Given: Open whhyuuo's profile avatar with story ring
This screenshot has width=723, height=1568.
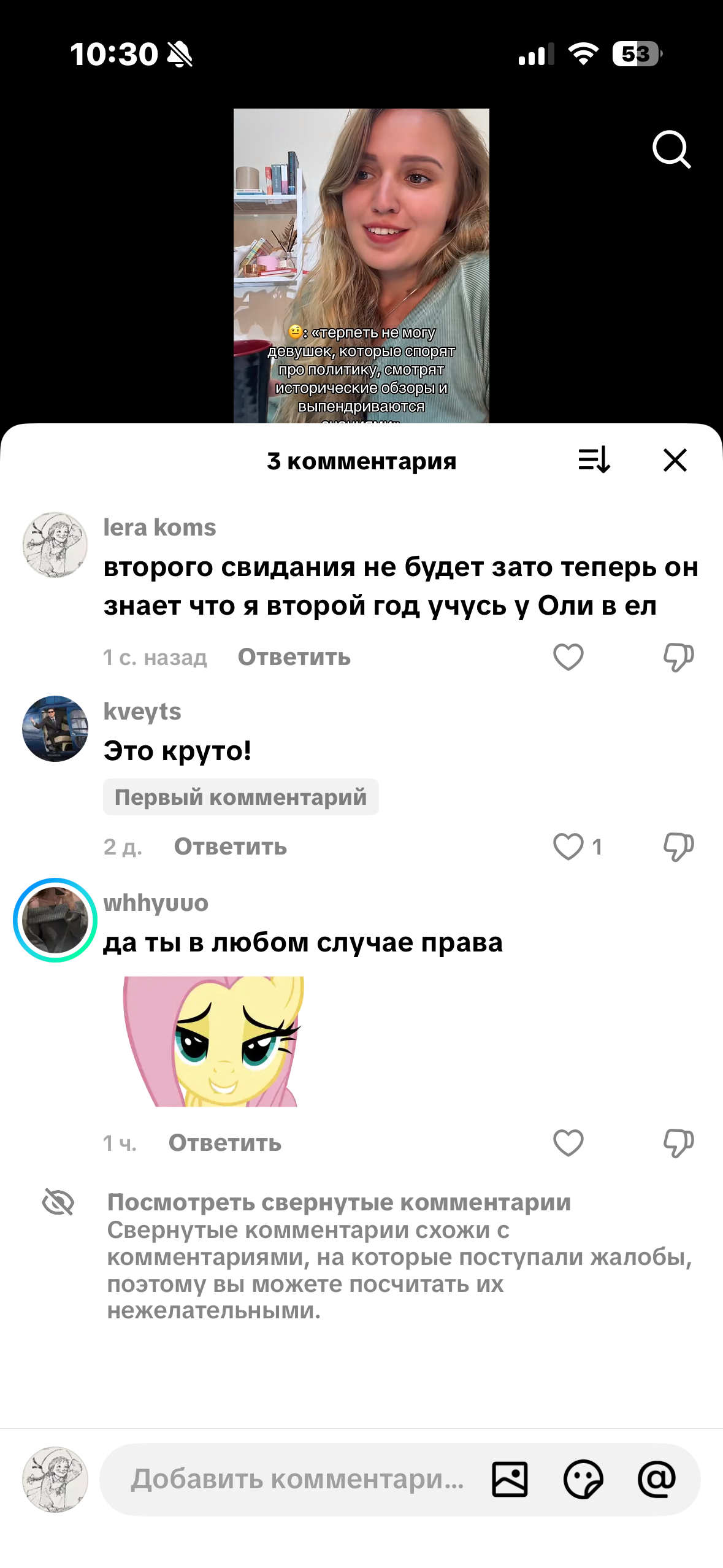Looking at the screenshot, I should click(55, 920).
